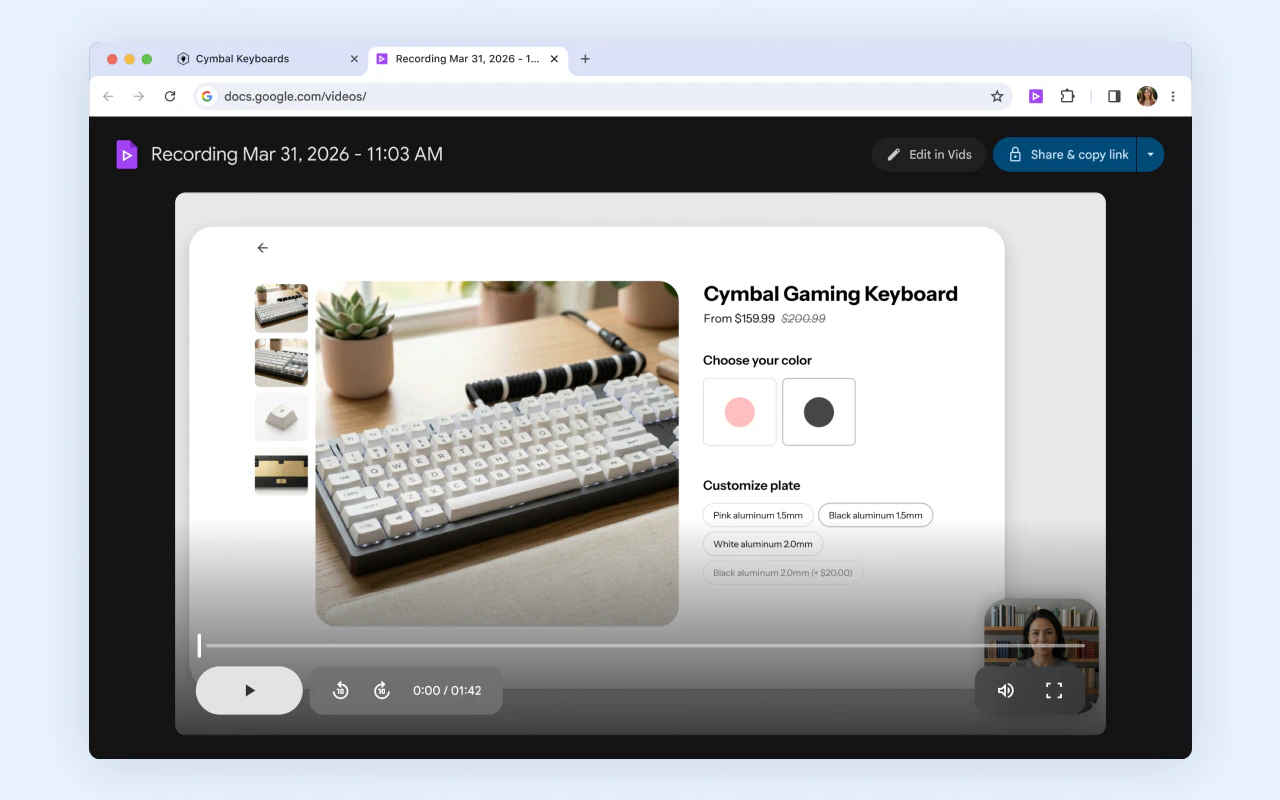Go back in browser history
Screen dimensions: 1280x800
point(108,96)
